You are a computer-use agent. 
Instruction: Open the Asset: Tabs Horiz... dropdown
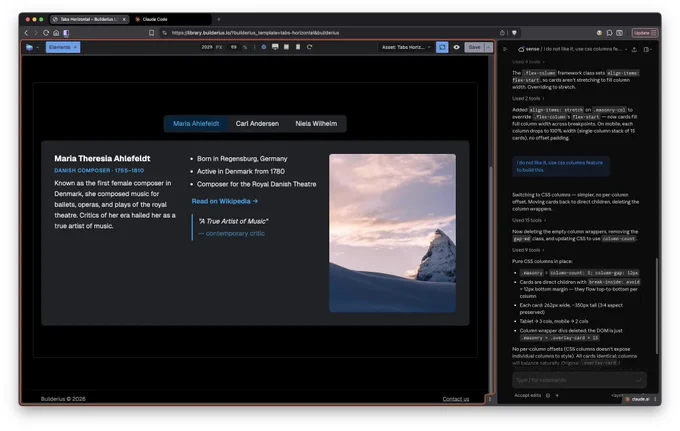[x=406, y=47]
